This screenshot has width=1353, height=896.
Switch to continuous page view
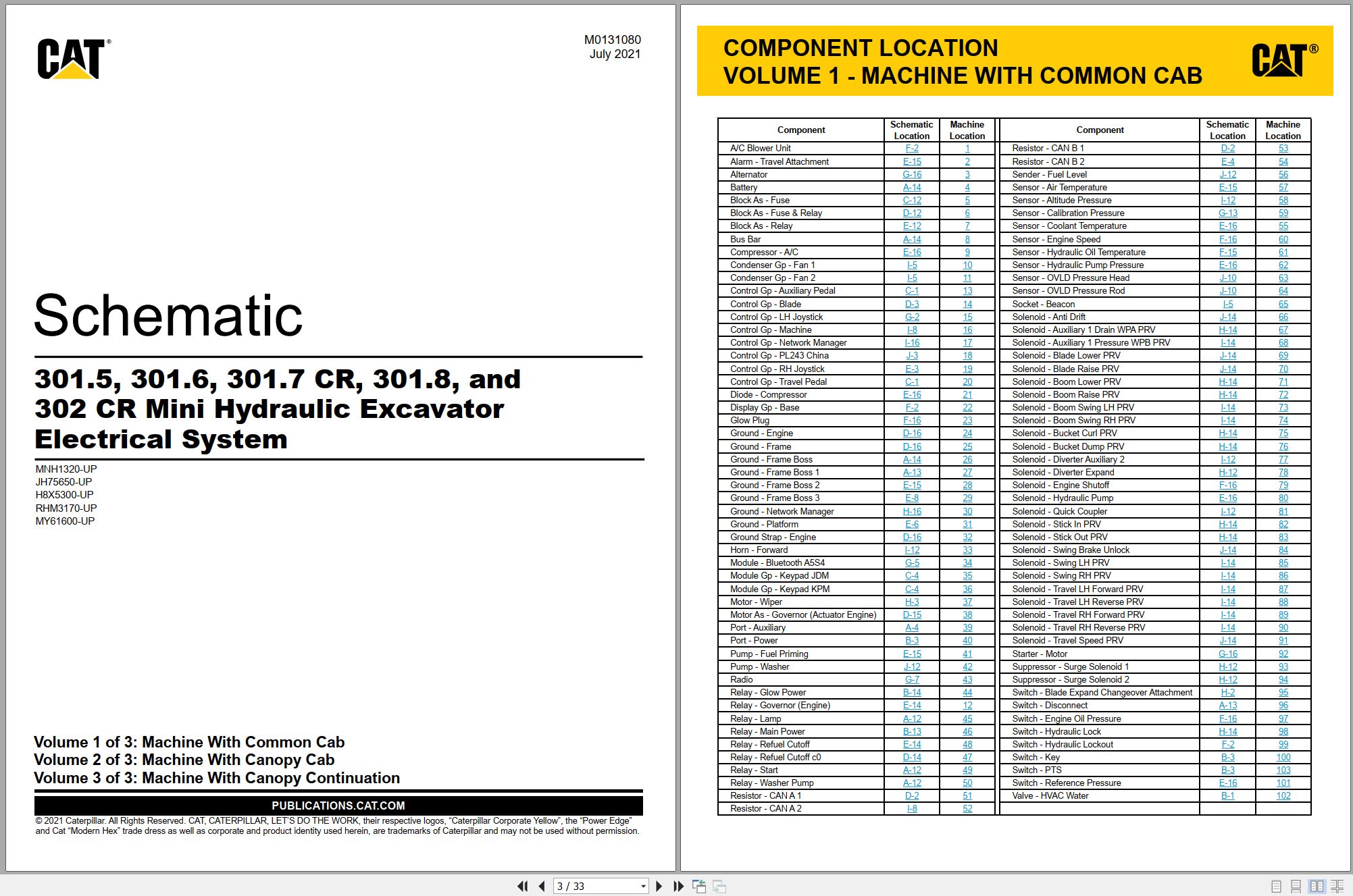[1296, 886]
